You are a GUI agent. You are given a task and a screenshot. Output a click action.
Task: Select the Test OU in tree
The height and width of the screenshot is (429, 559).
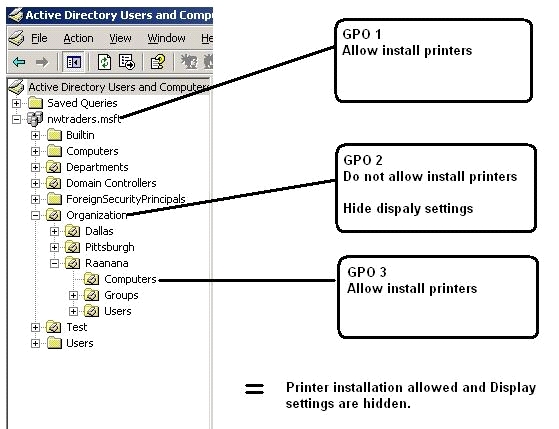77,327
